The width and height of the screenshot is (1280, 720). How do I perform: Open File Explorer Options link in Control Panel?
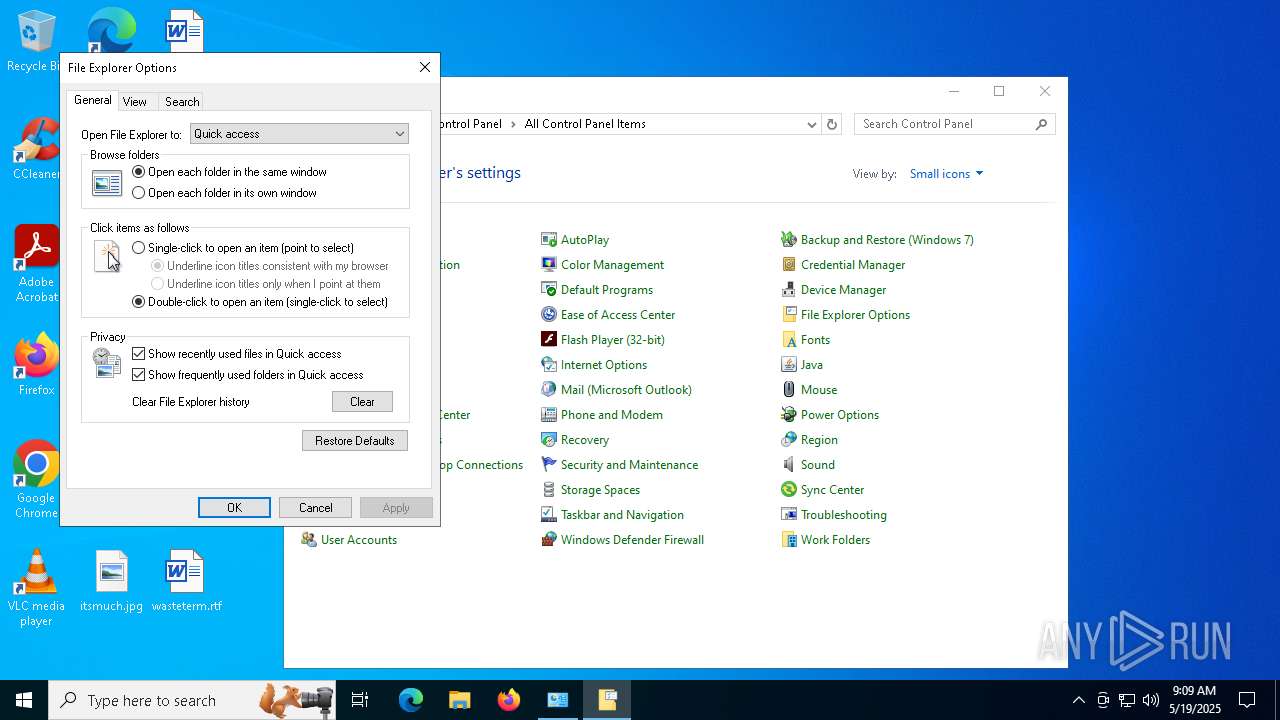click(x=855, y=315)
